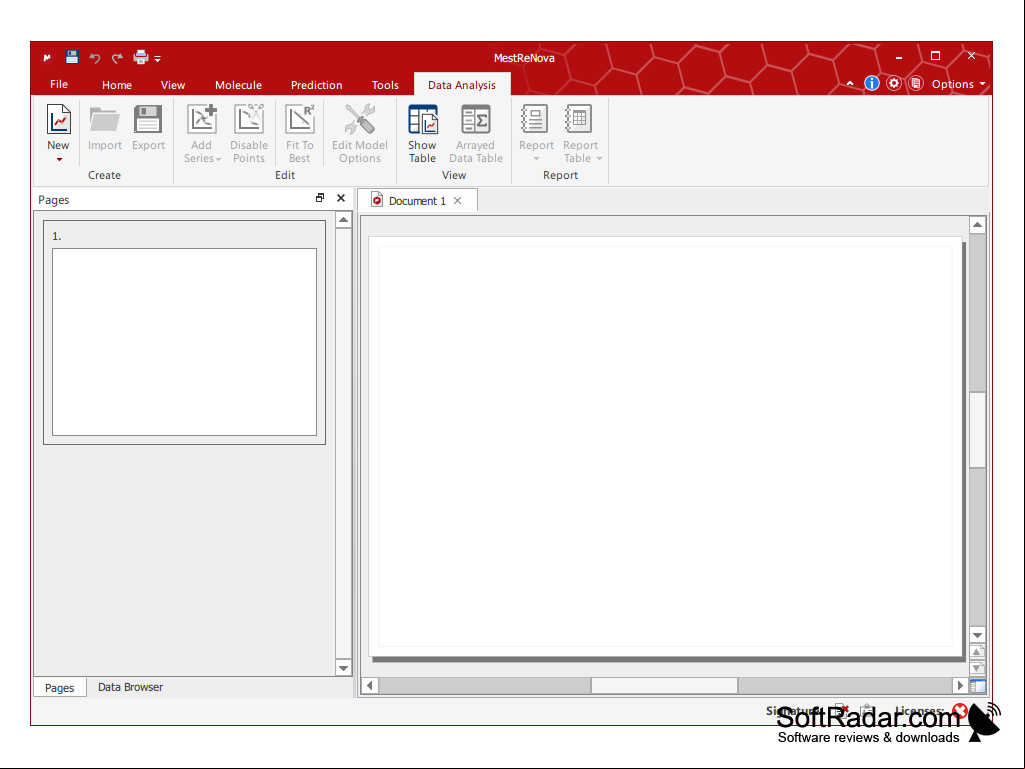Click the Add Series icon
Viewport: 1025px width, 769px height.
pyautogui.click(x=202, y=120)
